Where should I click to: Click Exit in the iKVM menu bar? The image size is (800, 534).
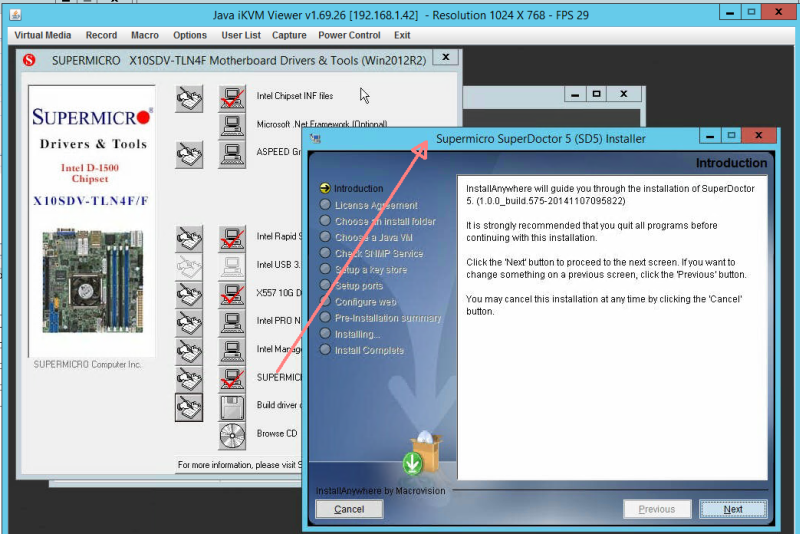point(402,35)
